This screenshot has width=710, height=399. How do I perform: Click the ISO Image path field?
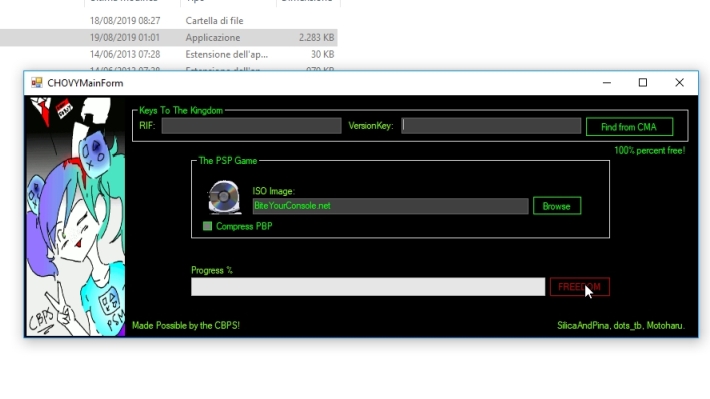pos(390,206)
